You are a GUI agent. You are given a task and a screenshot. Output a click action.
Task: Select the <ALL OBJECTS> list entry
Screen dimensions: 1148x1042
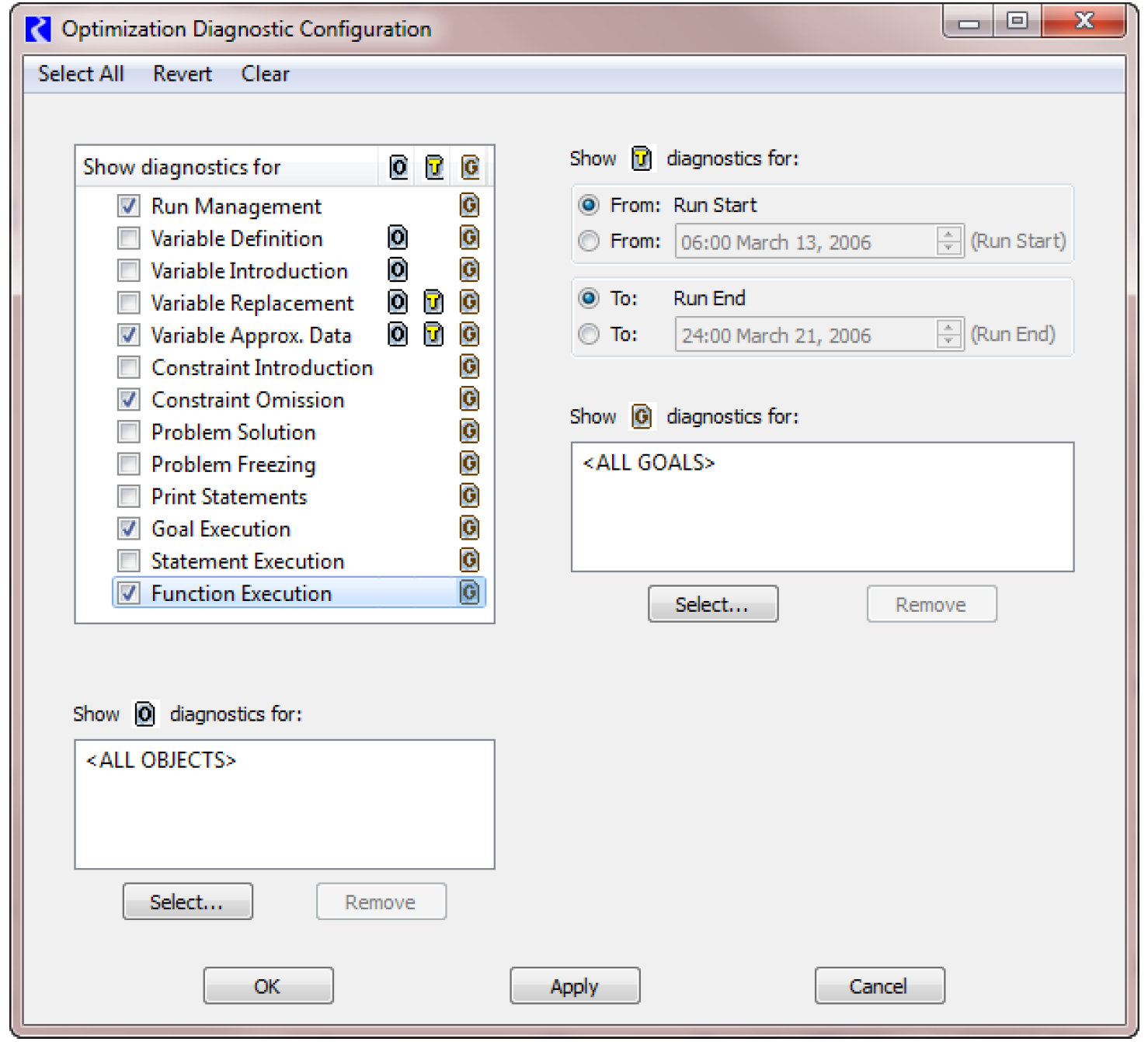click(x=161, y=760)
